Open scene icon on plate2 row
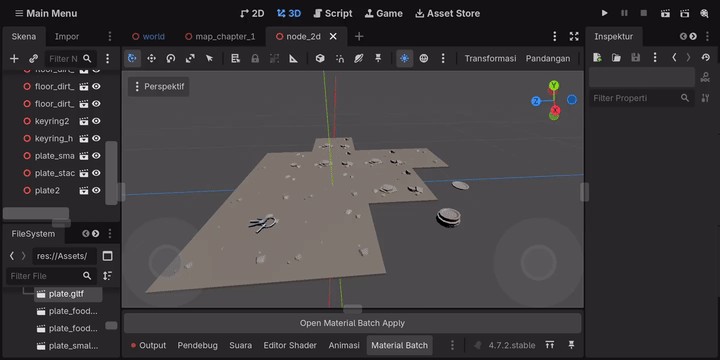 [84, 191]
